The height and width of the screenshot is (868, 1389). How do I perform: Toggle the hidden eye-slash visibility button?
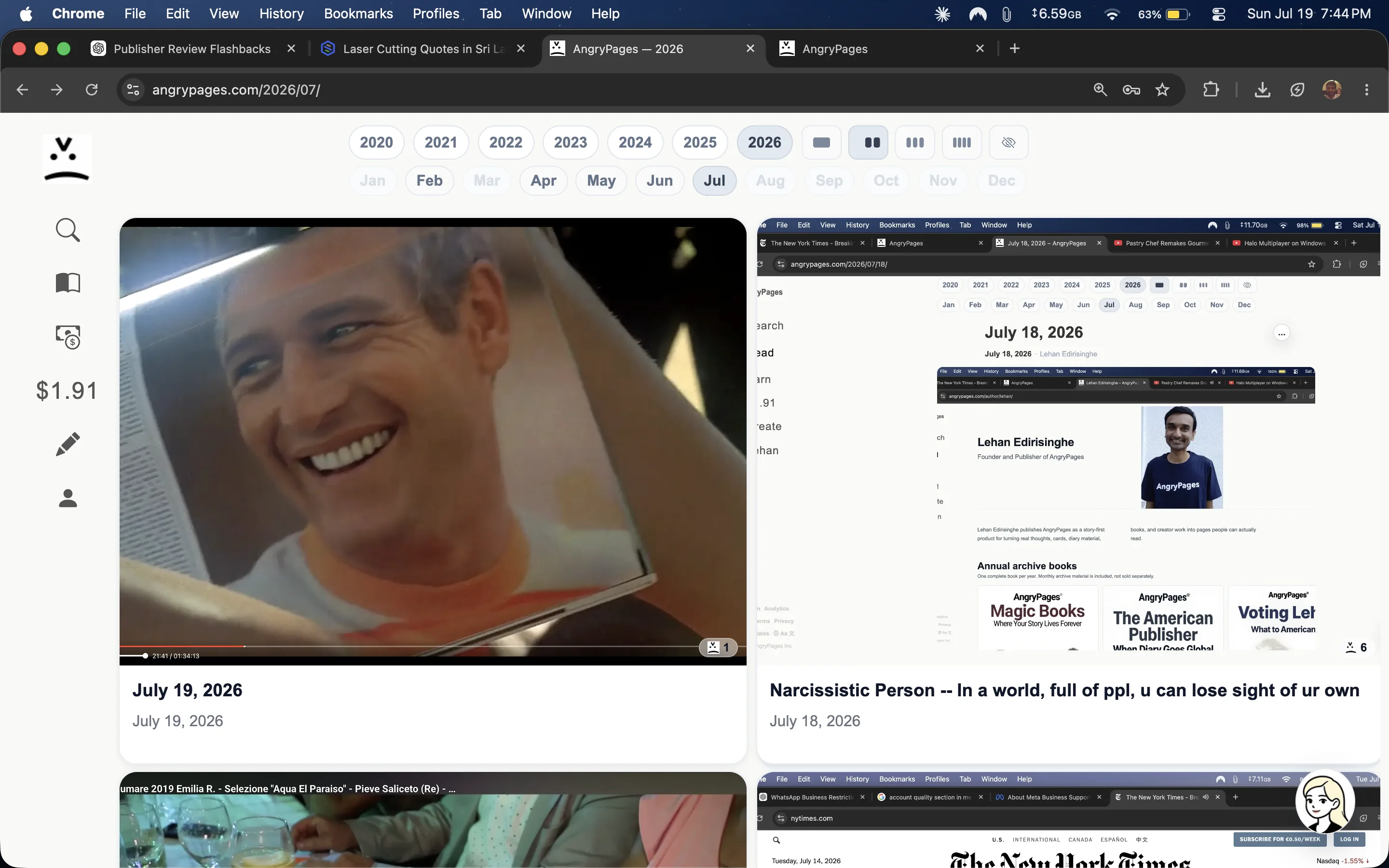(1008, 142)
